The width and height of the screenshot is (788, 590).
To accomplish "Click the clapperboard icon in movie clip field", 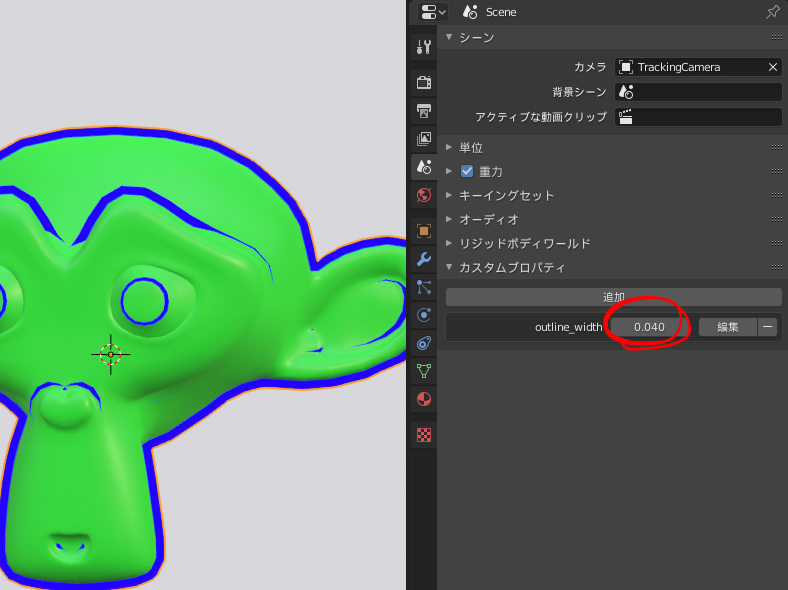I will coord(626,117).
